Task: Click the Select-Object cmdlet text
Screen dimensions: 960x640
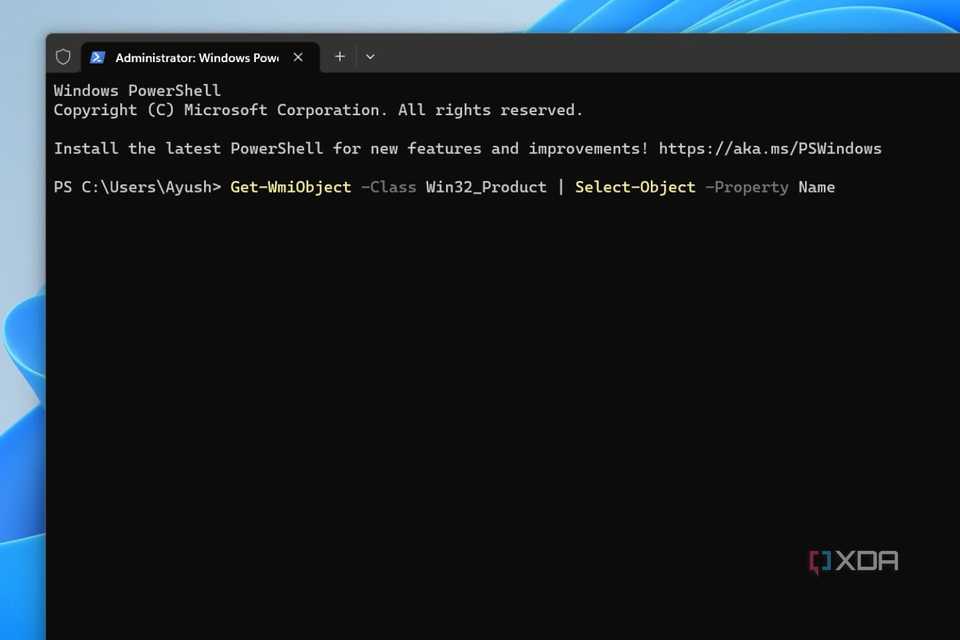Action: point(635,187)
